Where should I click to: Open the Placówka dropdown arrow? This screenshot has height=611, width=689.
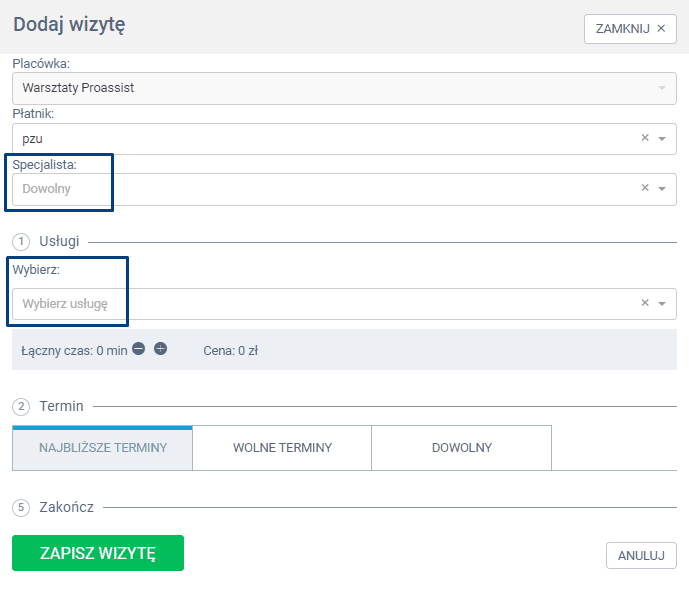click(661, 88)
